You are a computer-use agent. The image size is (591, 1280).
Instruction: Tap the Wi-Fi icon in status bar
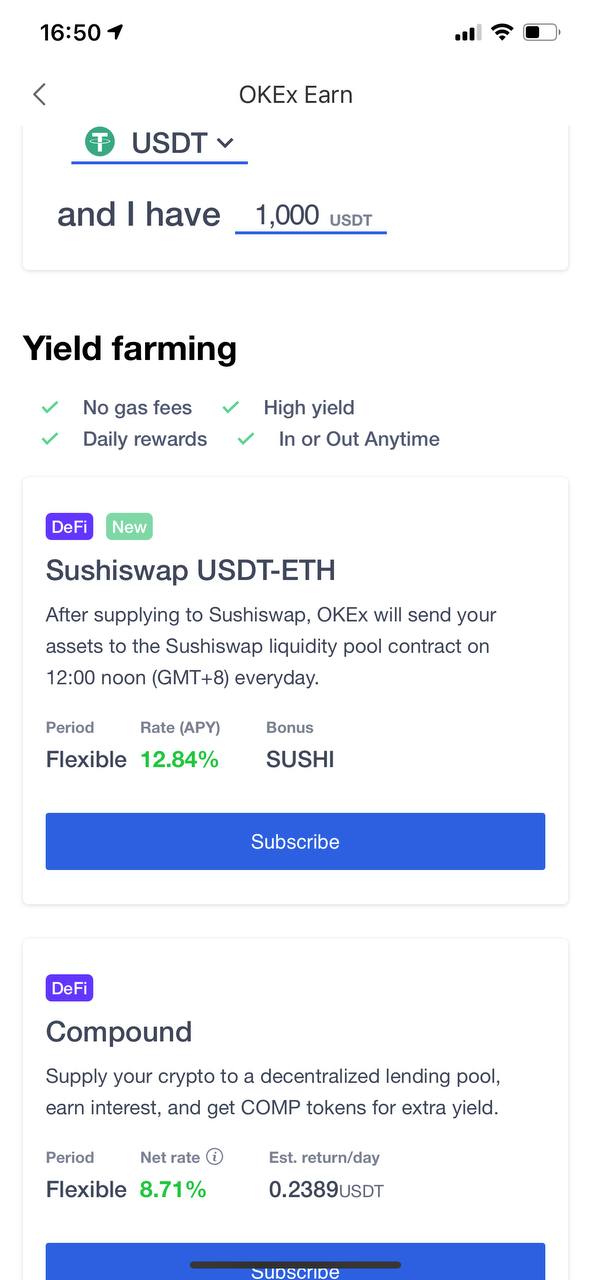(501, 32)
